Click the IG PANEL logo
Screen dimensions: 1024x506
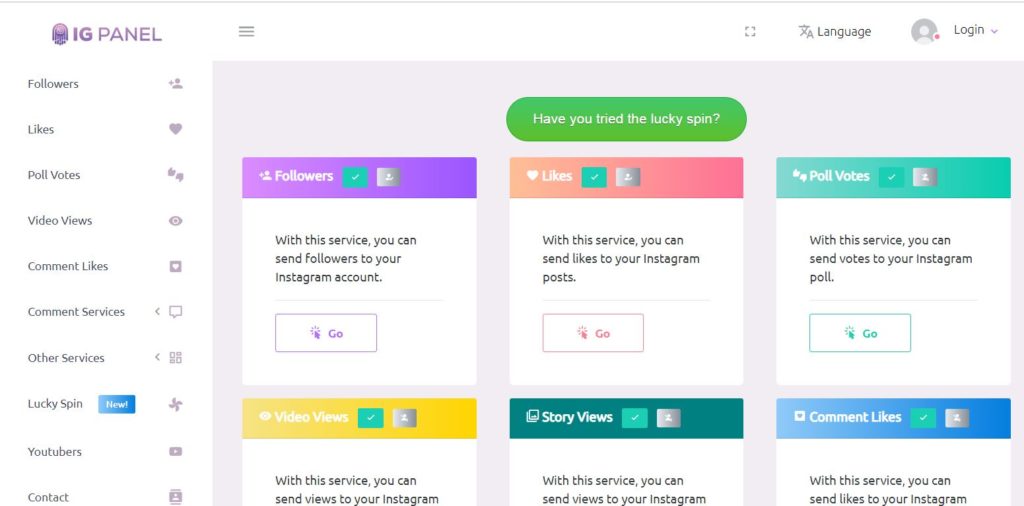[106, 34]
